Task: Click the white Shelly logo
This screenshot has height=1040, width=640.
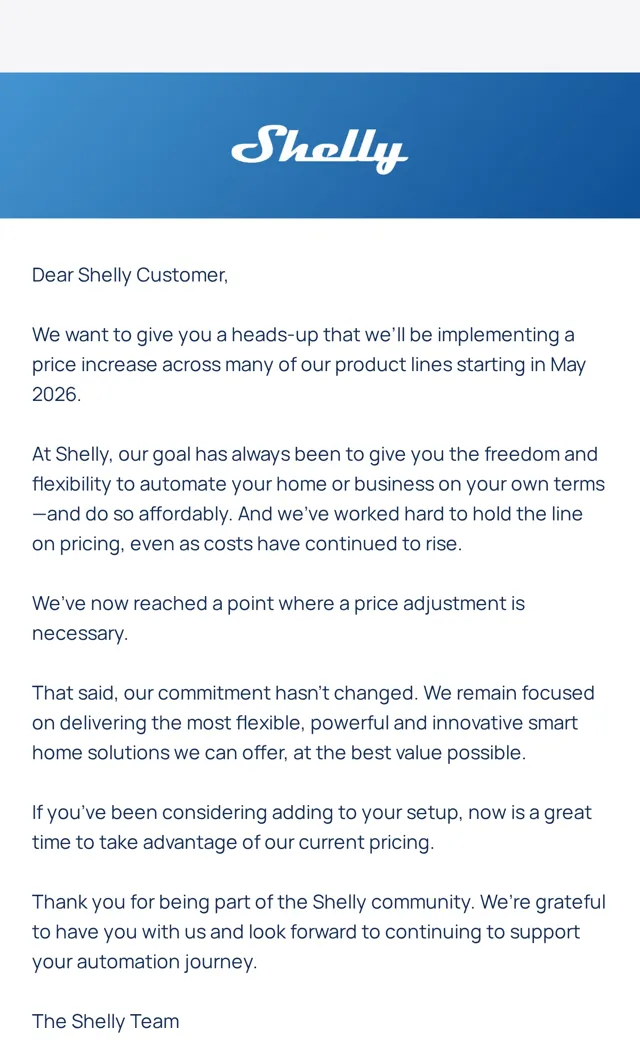Action: click(319, 149)
